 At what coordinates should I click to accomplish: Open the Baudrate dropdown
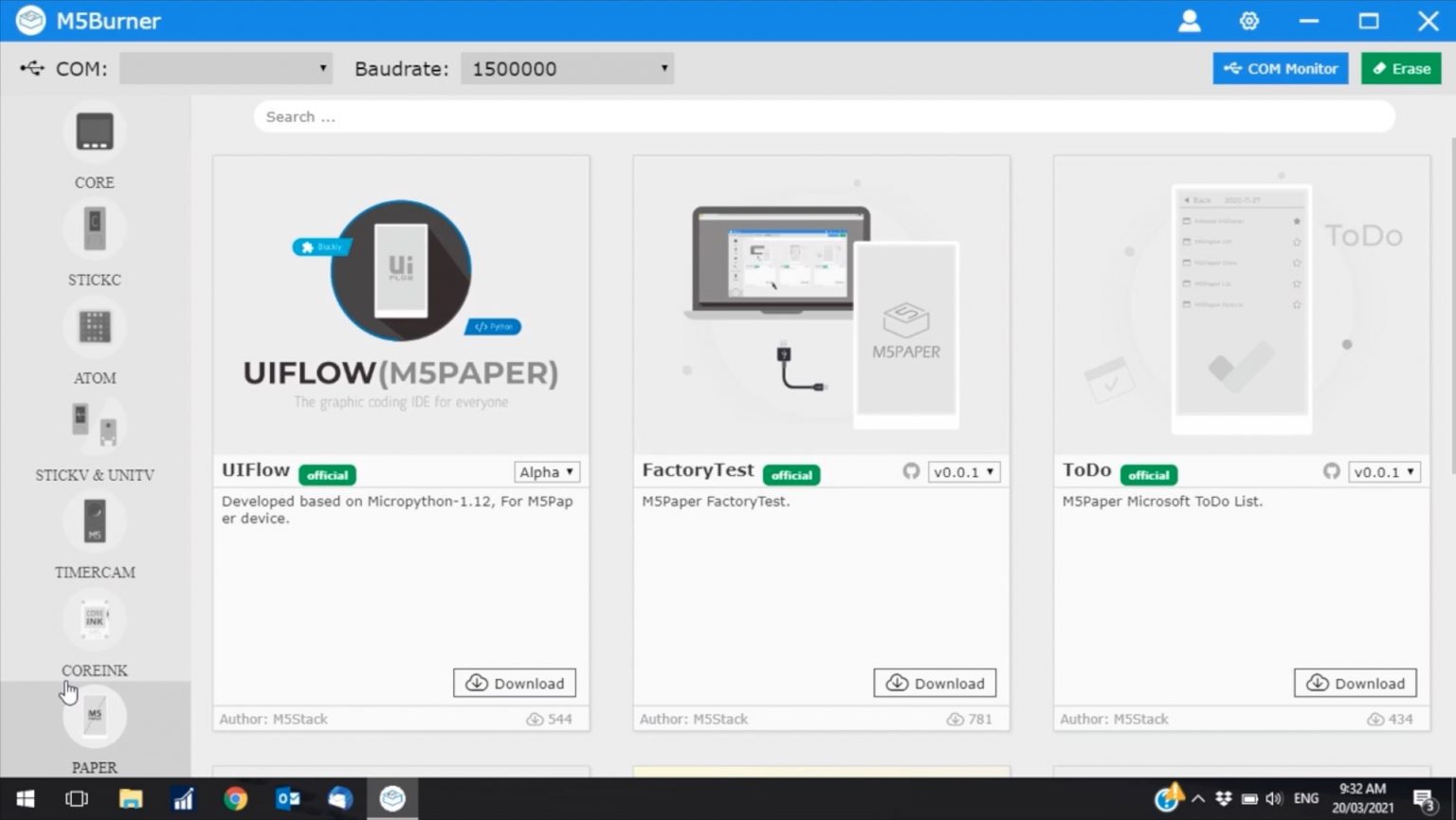pyautogui.click(x=566, y=68)
